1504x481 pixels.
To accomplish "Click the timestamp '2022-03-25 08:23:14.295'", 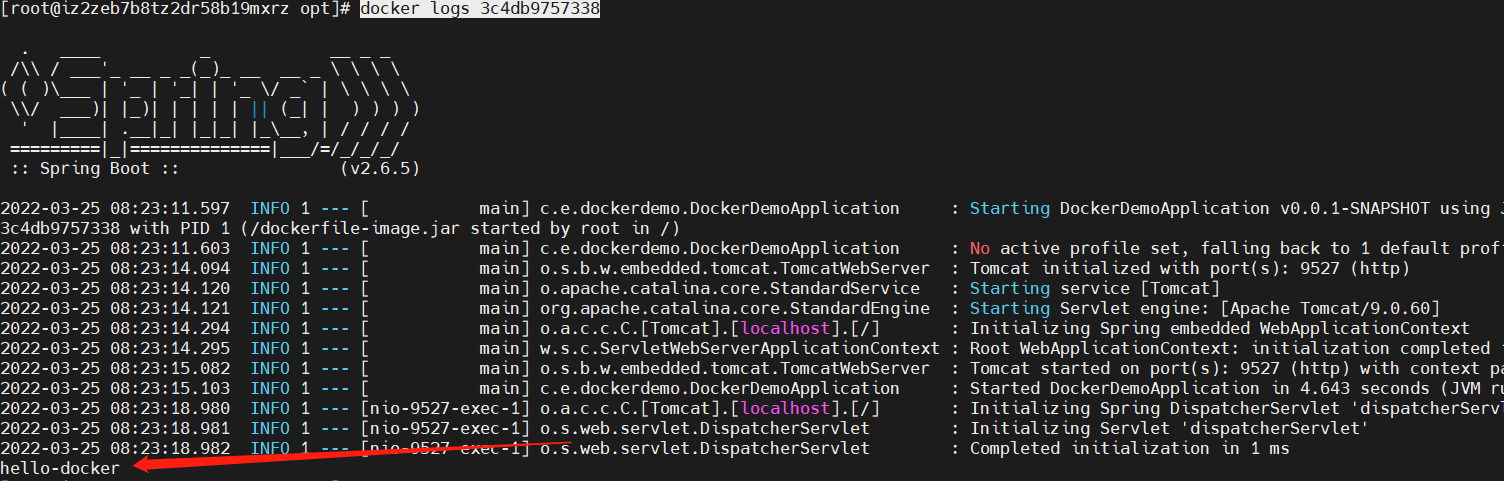I will tap(115, 349).
